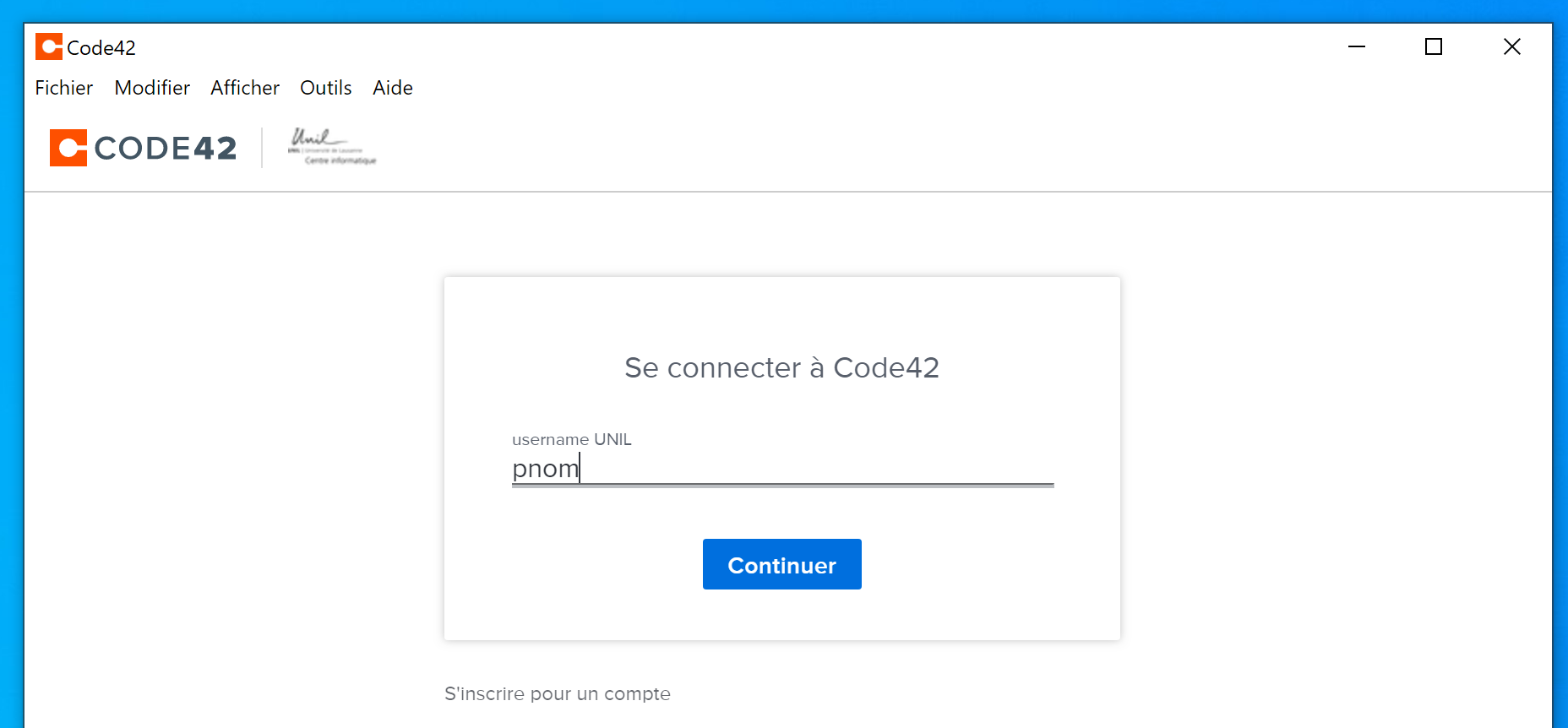Click the CODE42 wordmark in header
Viewport: 1568px width, 728px height.
pyautogui.click(x=166, y=149)
